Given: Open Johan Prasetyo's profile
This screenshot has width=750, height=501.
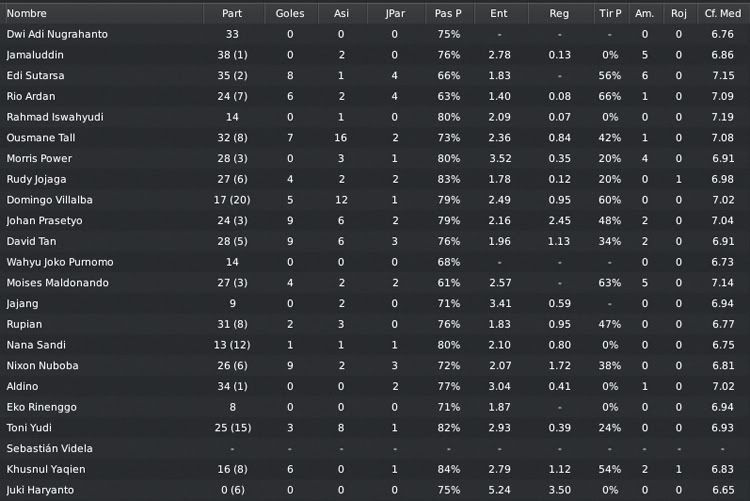Looking at the screenshot, I should 44,221.
